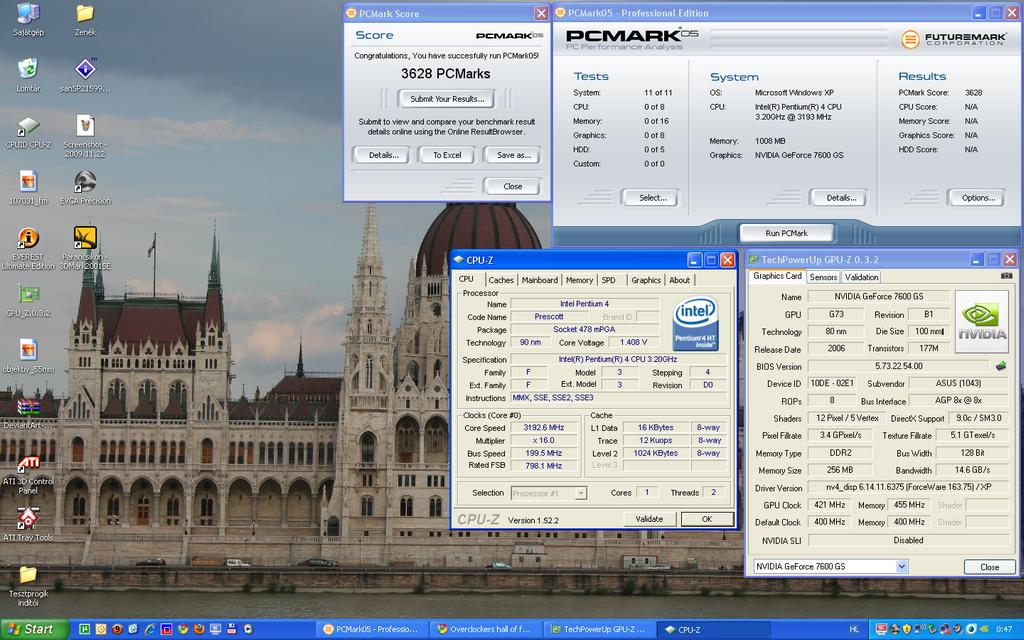Select the DeviantArt archive desktop icon
Image resolution: width=1024 pixels, height=640 pixels.
point(28,413)
